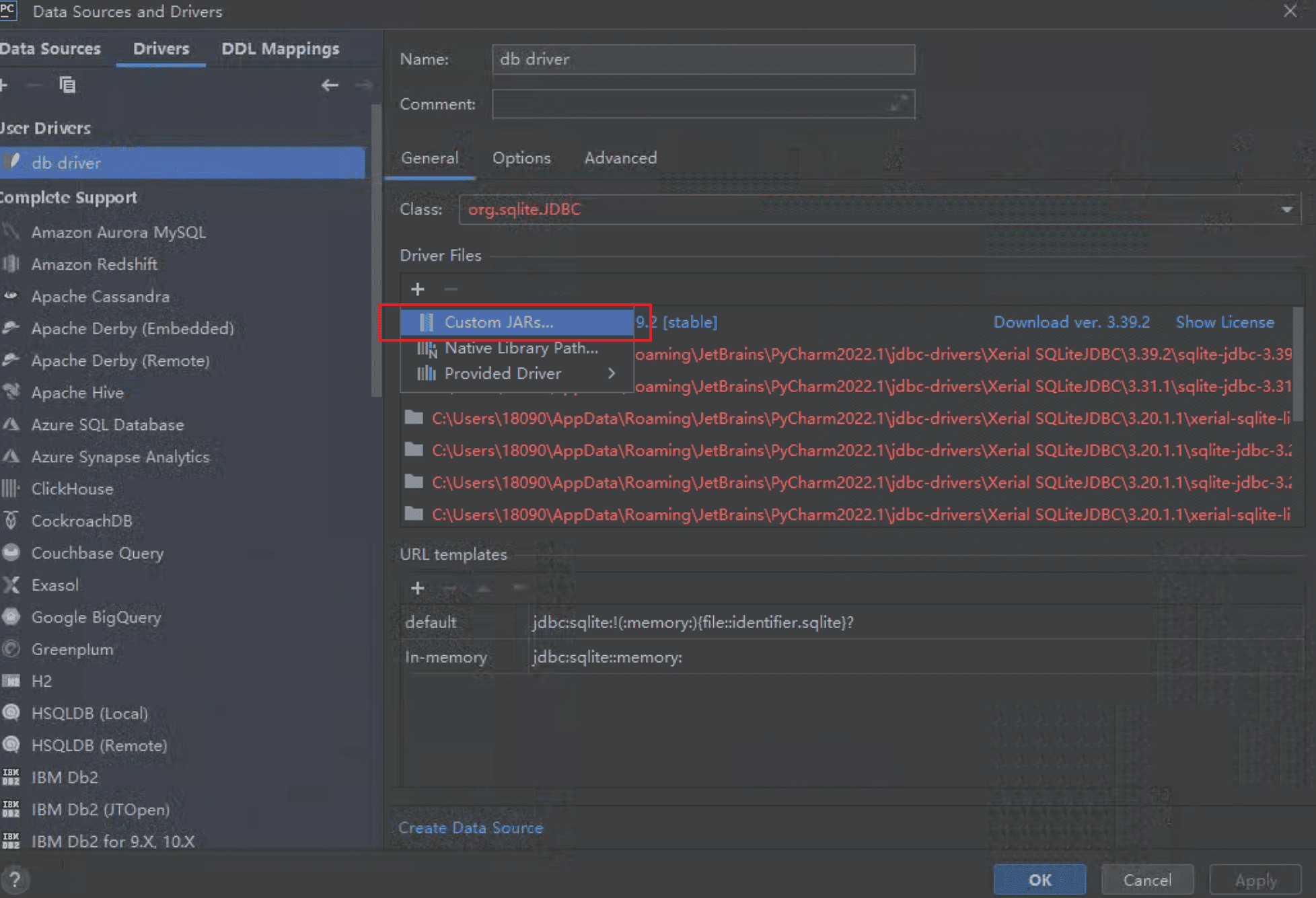Click into the Name input field
The image size is (1316, 898).
(x=703, y=59)
